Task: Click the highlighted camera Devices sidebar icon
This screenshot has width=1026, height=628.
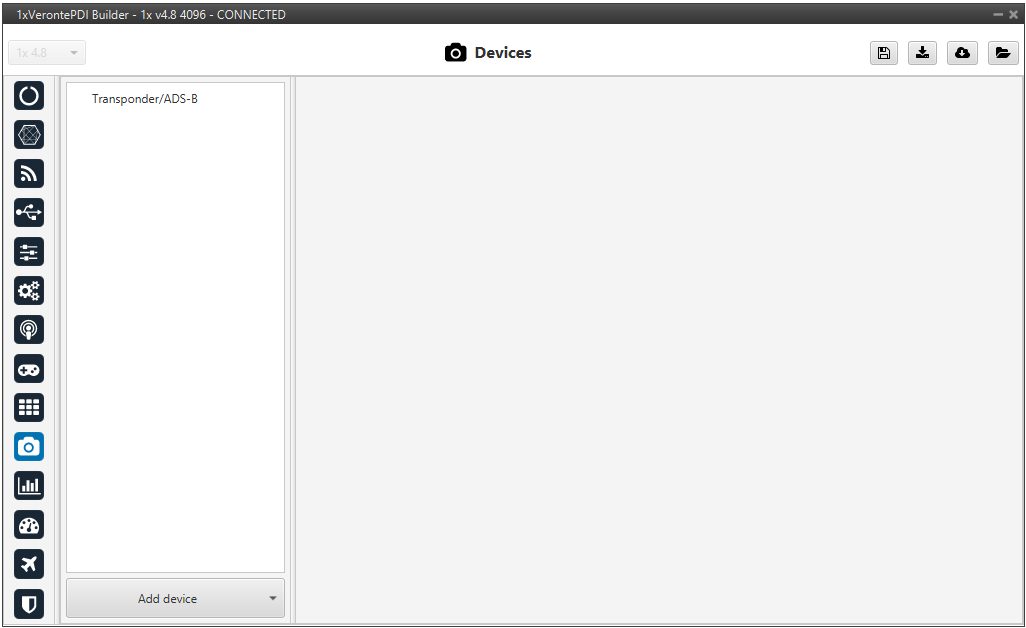Action: click(29, 447)
